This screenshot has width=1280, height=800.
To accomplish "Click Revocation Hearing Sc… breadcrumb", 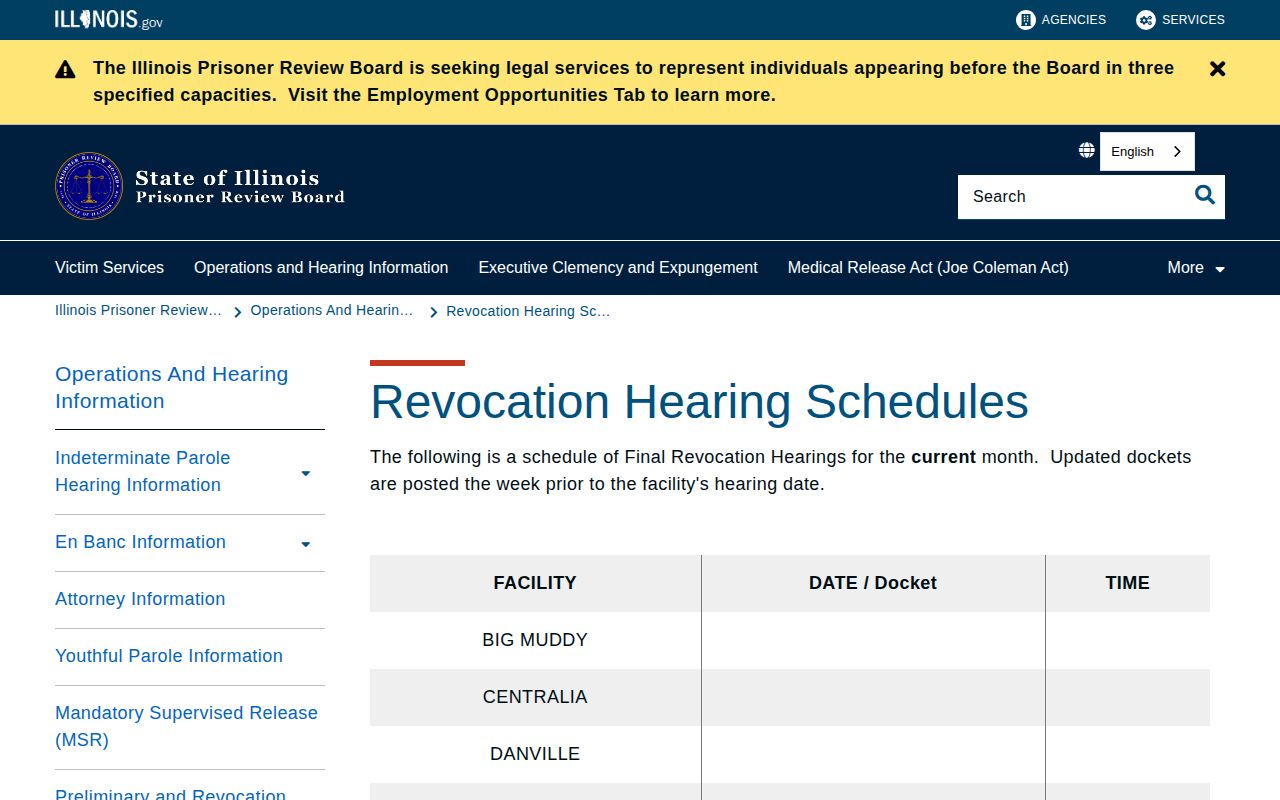I will [x=528, y=311].
